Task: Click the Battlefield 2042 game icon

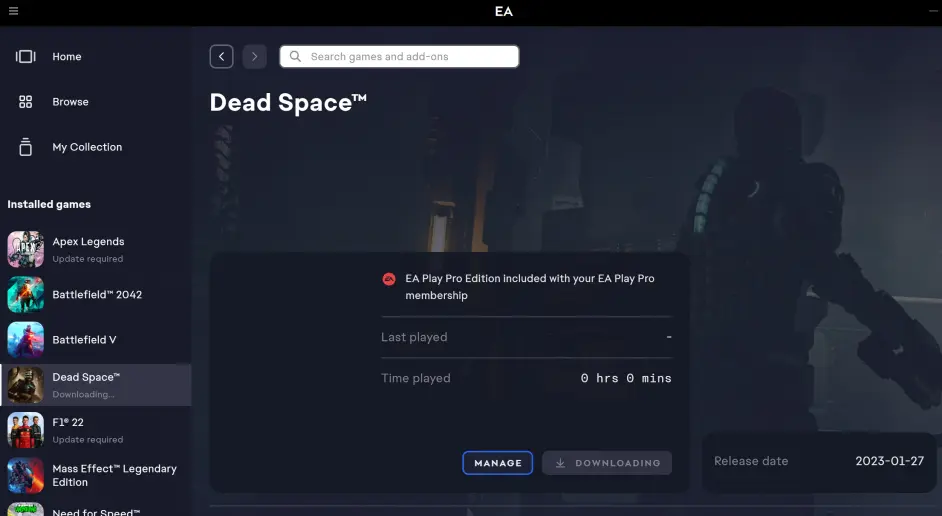Action: coord(26,295)
